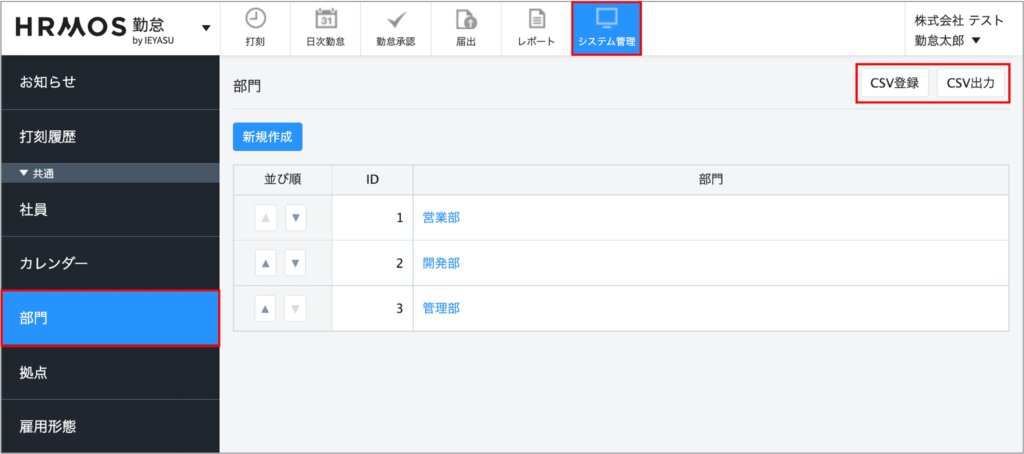Click the 新規作成 button
Viewport: 1024px width, 454px height.
pyautogui.click(x=267, y=137)
